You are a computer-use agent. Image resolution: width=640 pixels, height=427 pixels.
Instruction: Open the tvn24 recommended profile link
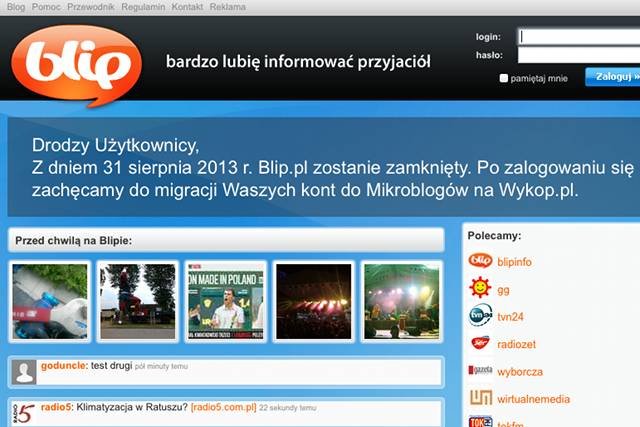510,317
